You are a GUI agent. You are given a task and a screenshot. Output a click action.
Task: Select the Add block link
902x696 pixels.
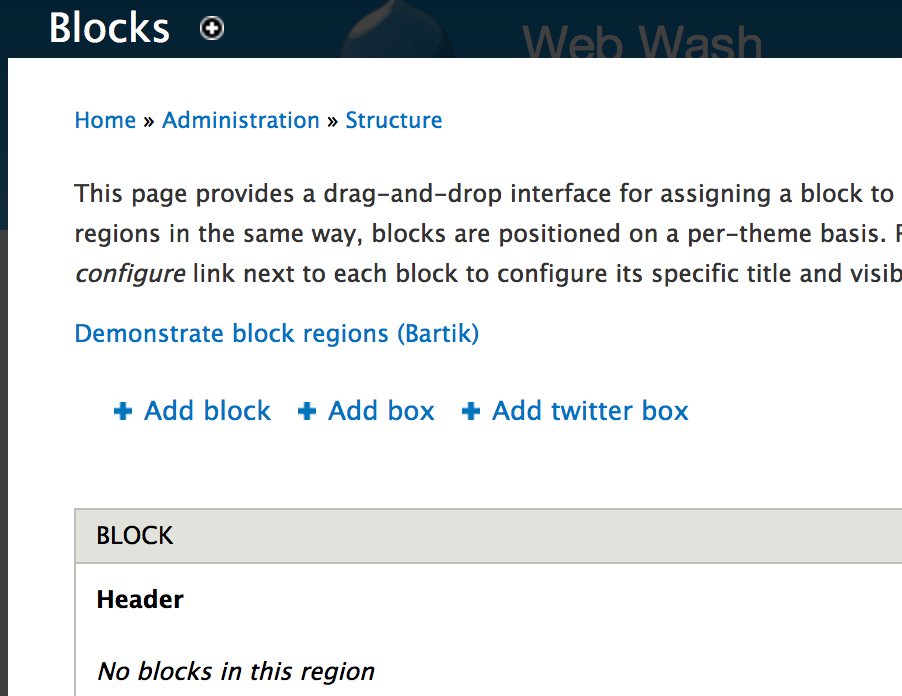tap(207, 410)
